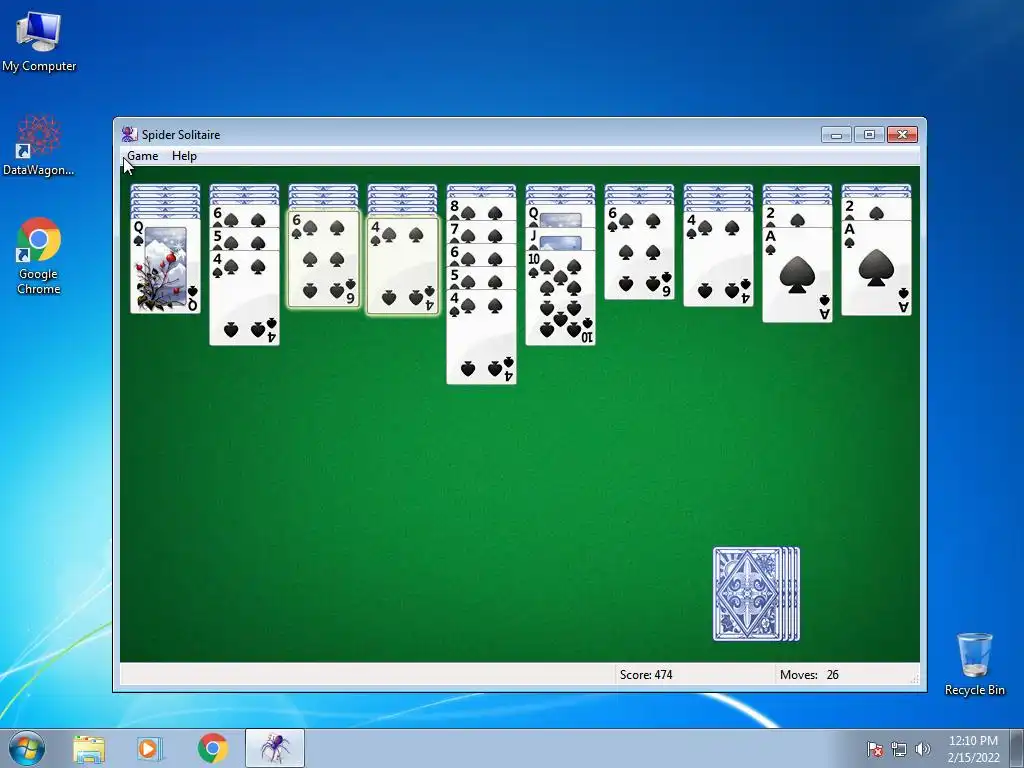Image resolution: width=1024 pixels, height=768 pixels.
Task: Click the 5 of spades in second column
Action: (244, 240)
